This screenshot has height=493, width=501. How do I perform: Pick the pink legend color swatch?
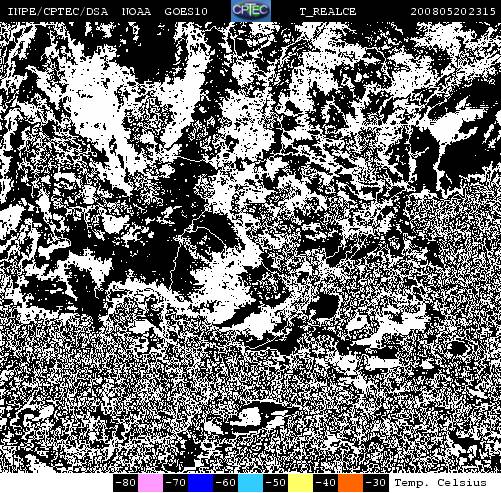pyautogui.click(x=150, y=483)
